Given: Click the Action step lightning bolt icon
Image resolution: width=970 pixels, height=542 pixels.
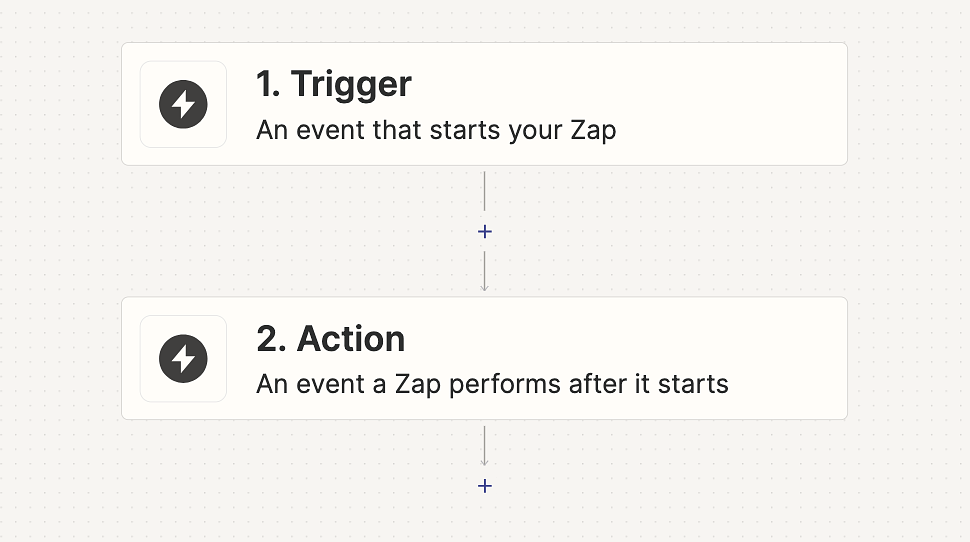Looking at the screenshot, I should click(183, 358).
